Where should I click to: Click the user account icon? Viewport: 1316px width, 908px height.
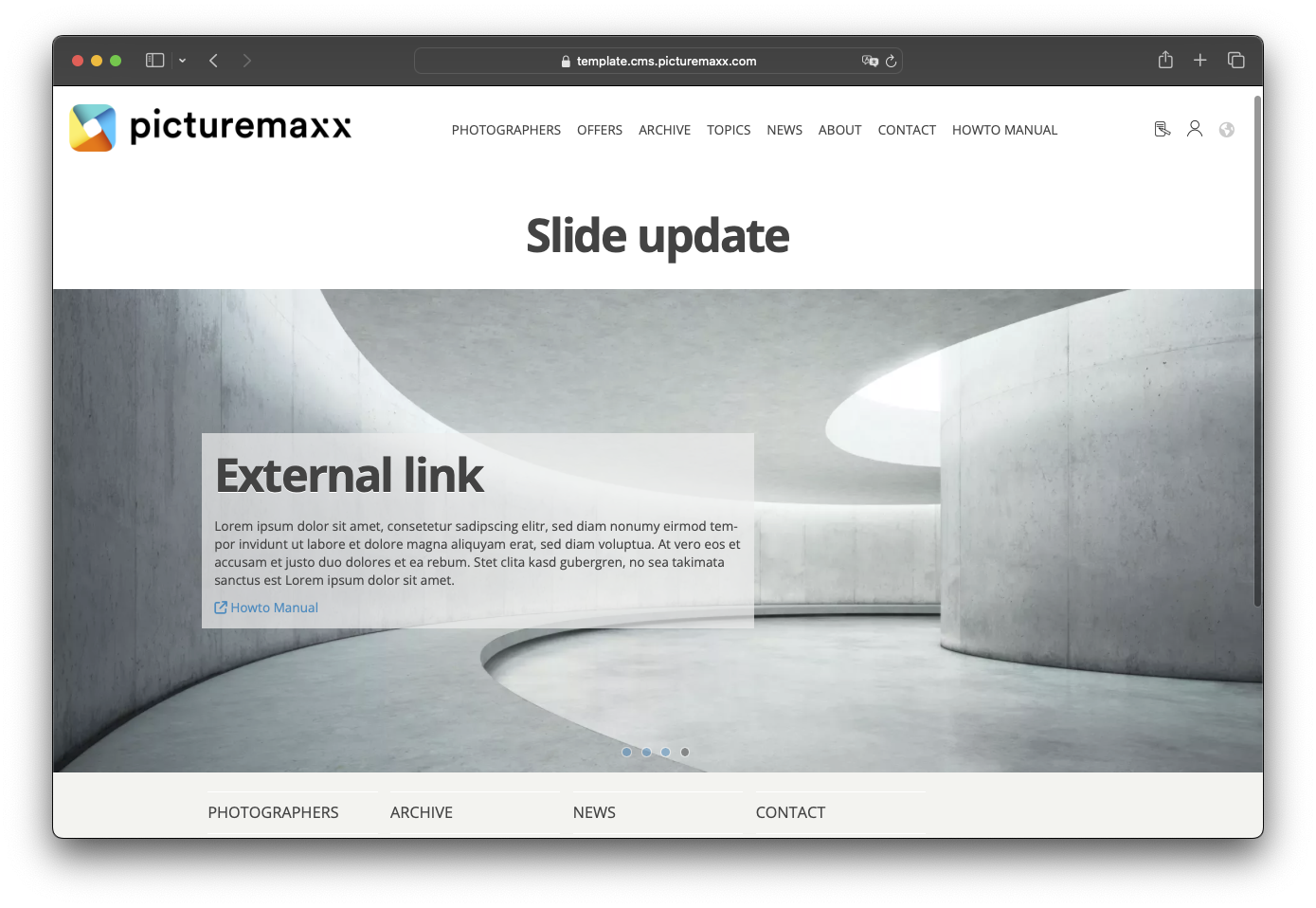click(1194, 129)
